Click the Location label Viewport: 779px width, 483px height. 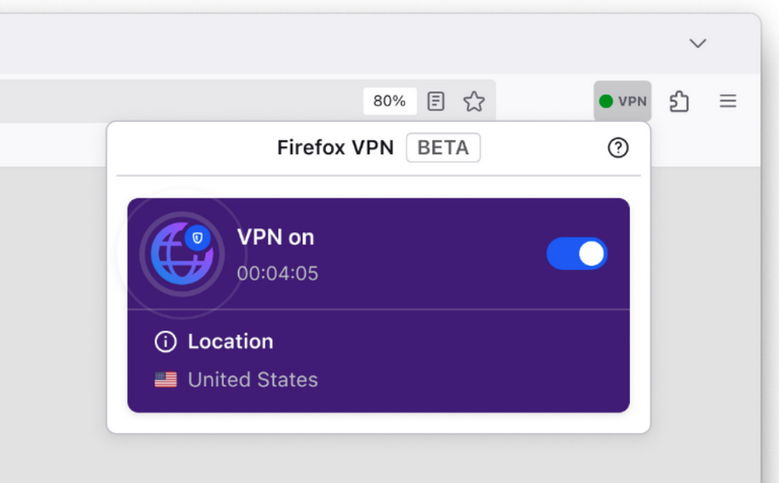[230, 342]
